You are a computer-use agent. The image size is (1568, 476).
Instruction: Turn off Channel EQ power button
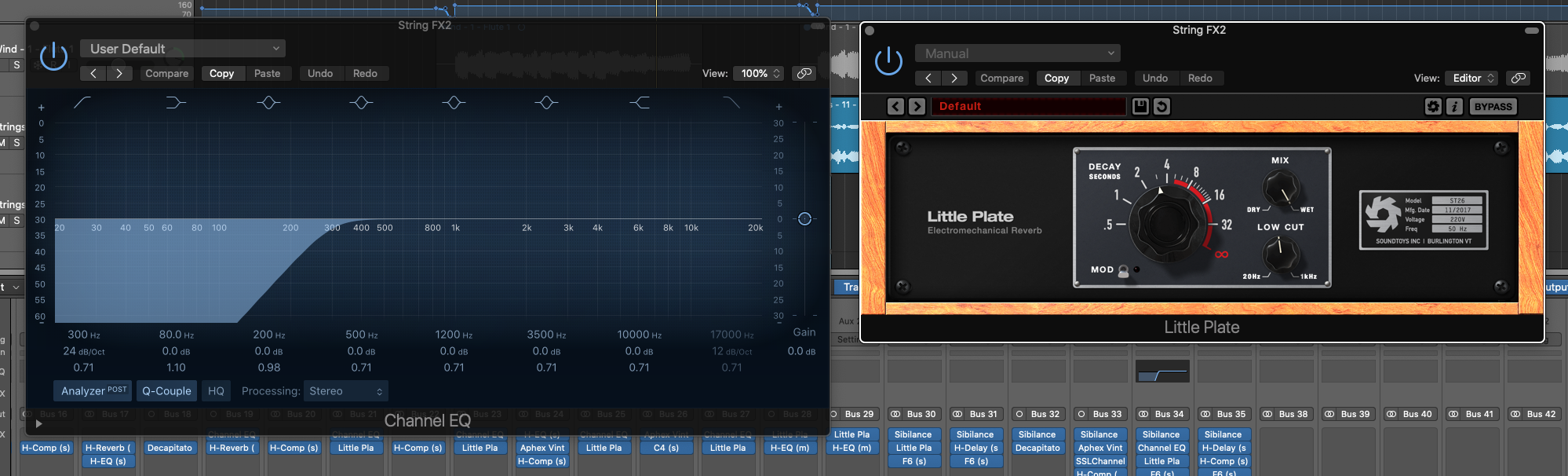[54, 56]
